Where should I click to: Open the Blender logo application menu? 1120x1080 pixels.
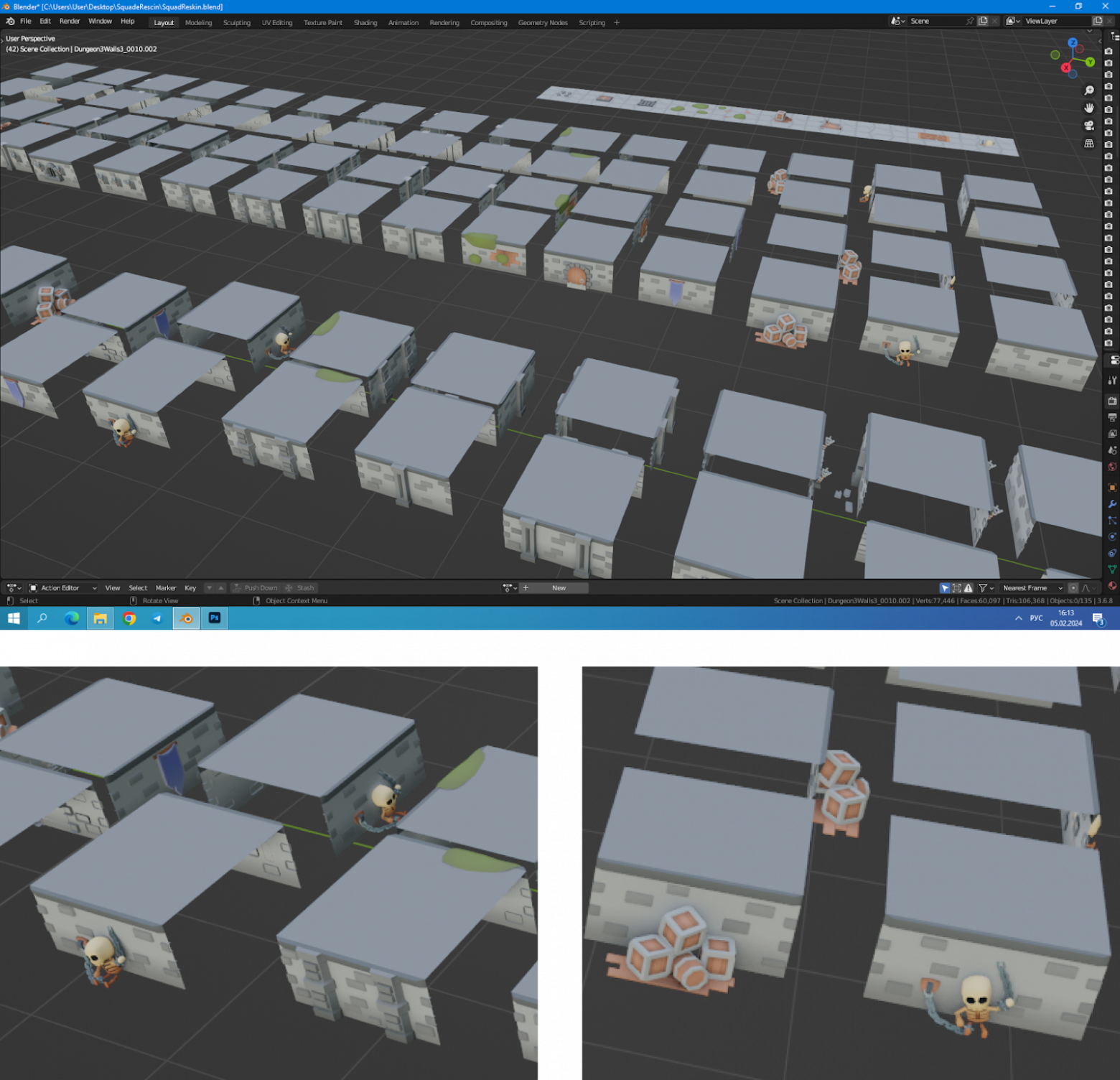click(x=10, y=22)
